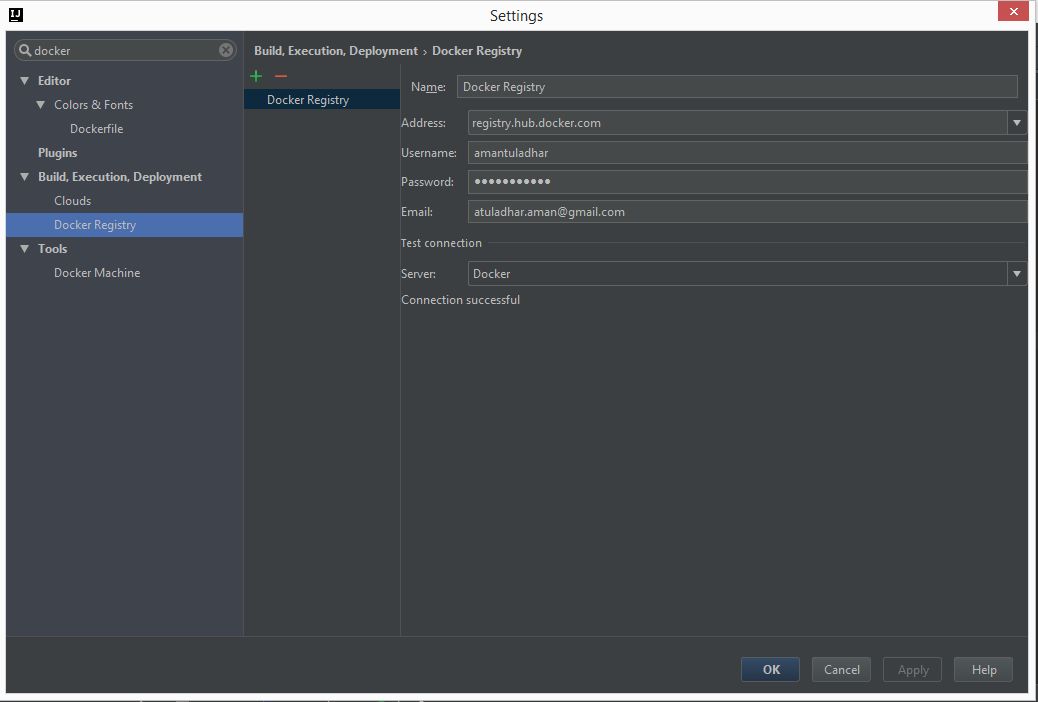Click the Test connection section label
The image size is (1038, 702).
441,243
